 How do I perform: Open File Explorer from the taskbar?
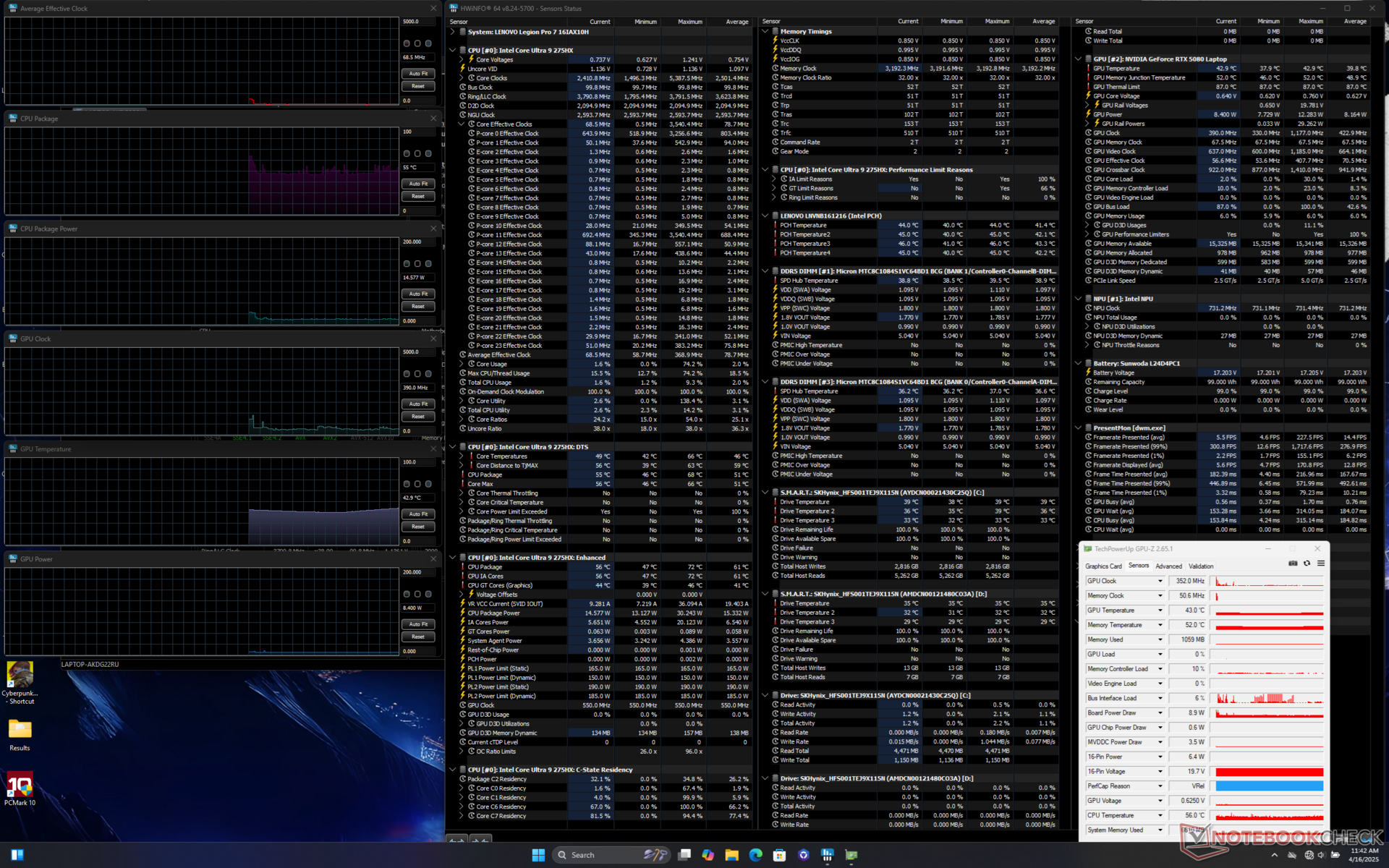pyautogui.click(x=731, y=855)
